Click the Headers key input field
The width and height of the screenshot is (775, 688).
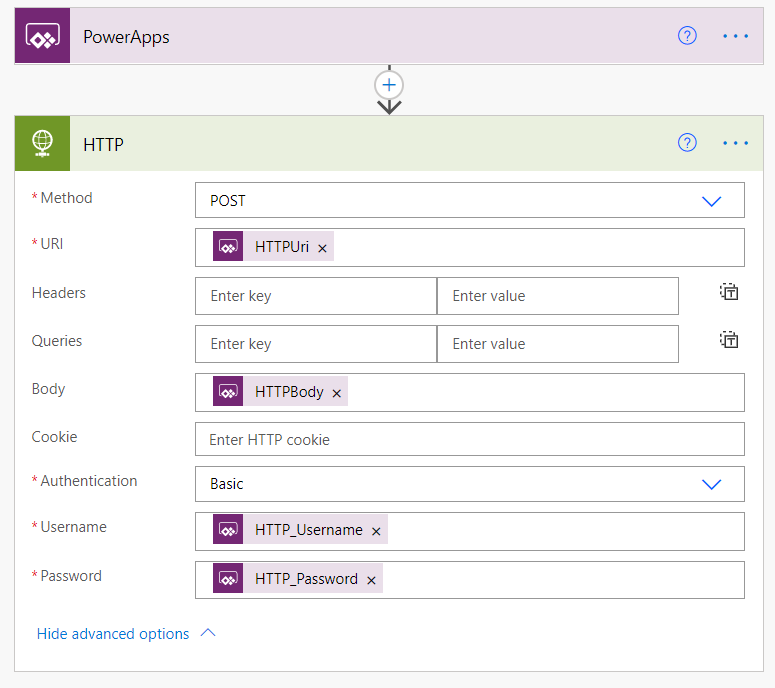click(x=316, y=296)
